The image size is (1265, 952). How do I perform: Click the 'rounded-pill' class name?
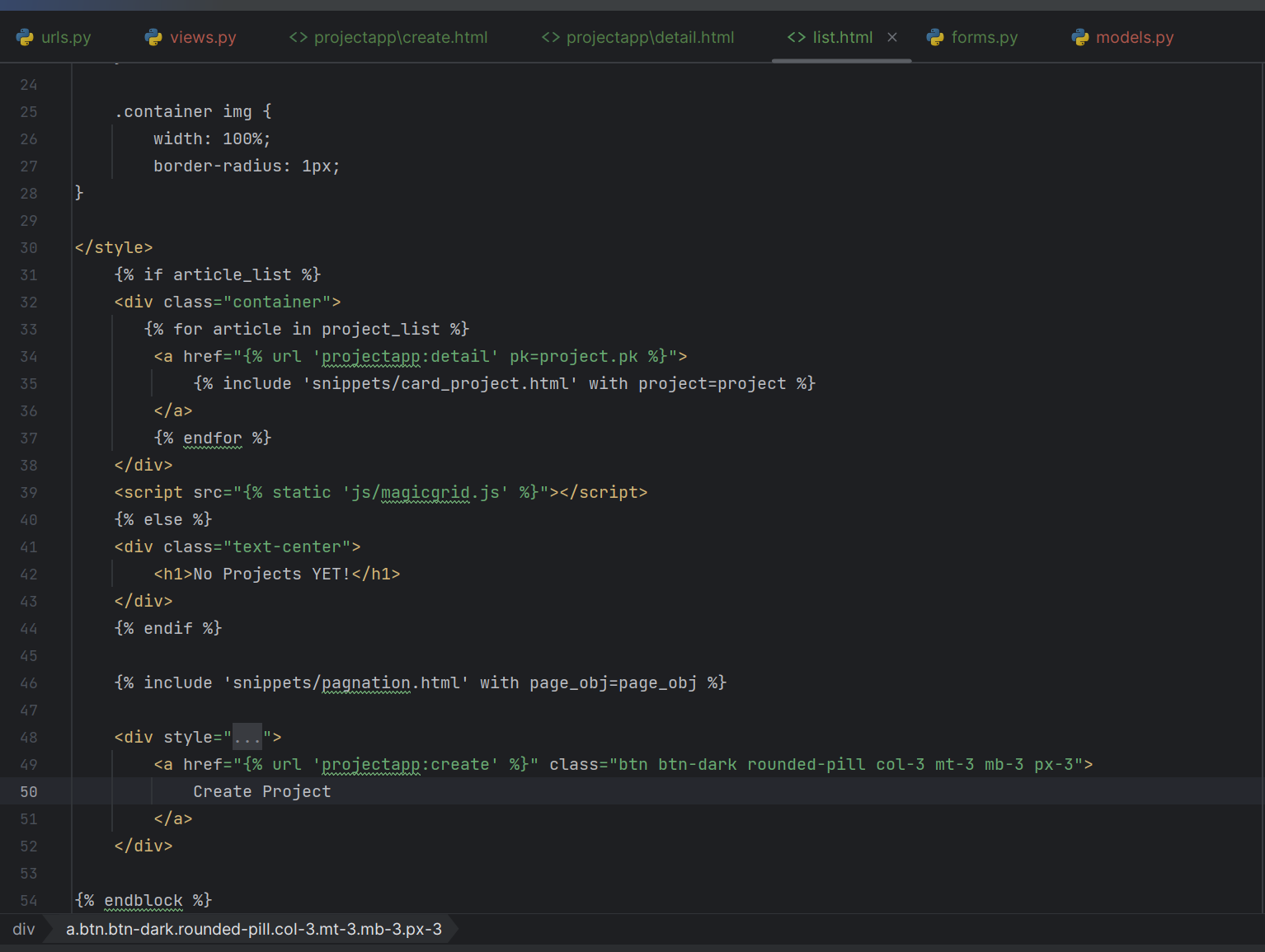pos(806,765)
